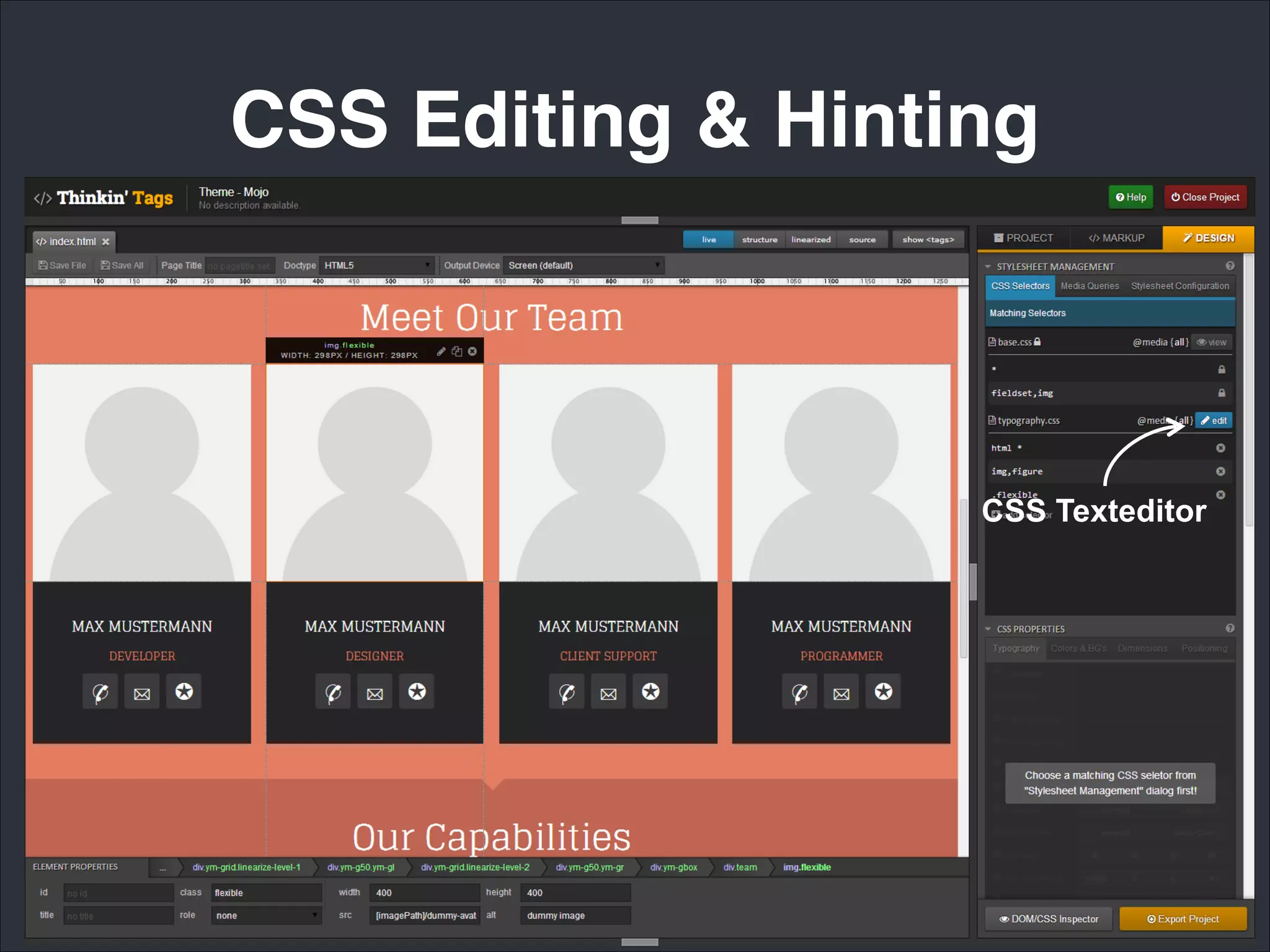Click the Save File button
This screenshot has width=1270, height=952.
62,265
